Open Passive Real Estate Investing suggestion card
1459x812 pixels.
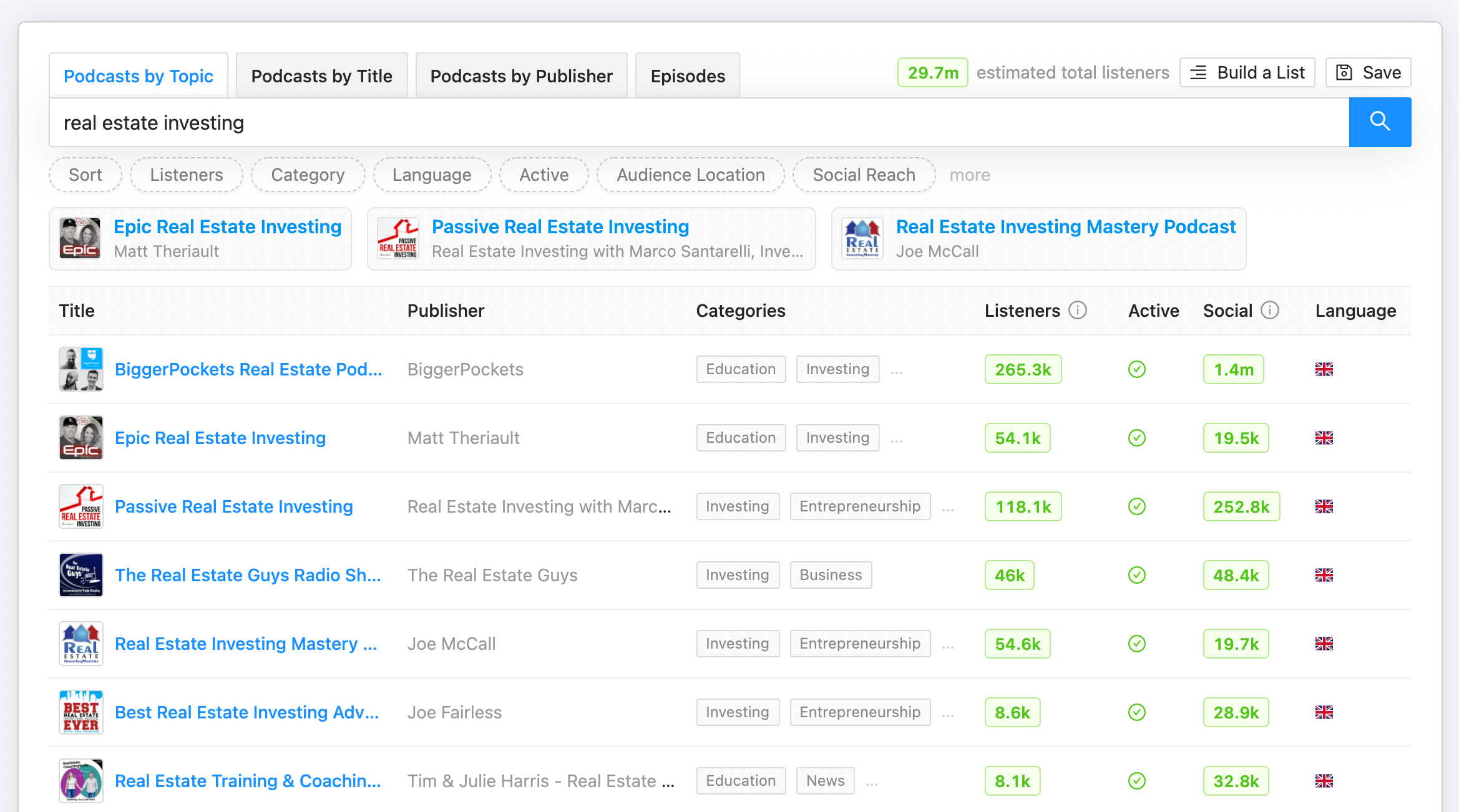click(x=591, y=239)
